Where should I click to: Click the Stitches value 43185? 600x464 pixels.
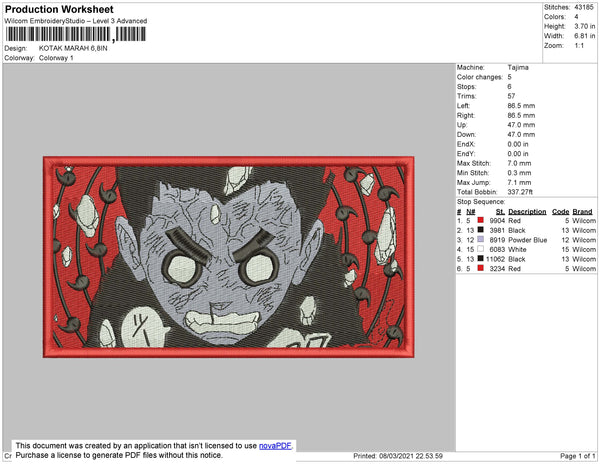[x=584, y=7]
